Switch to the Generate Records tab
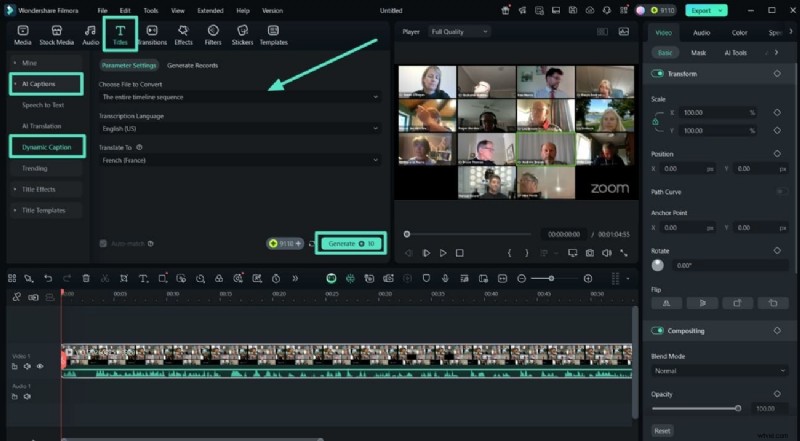Screen dimensions: 800x441 tap(192, 65)
